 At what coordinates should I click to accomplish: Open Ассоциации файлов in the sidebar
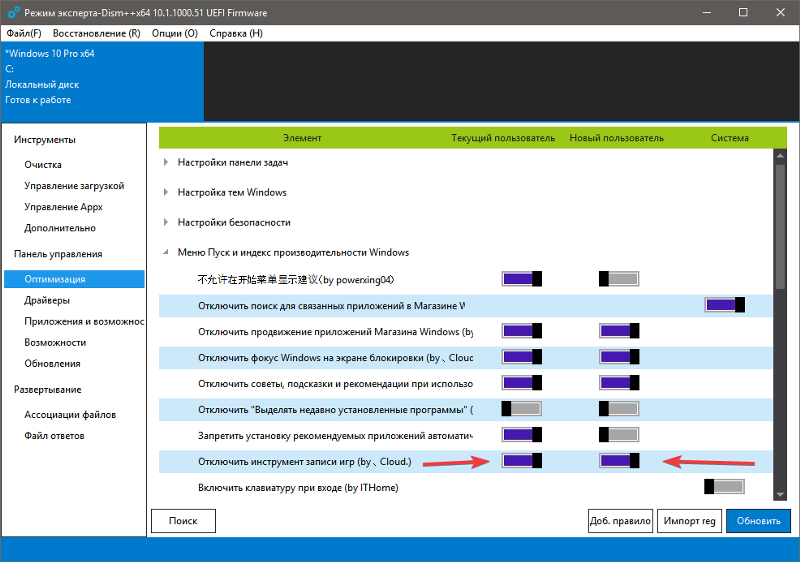tap(70, 415)
